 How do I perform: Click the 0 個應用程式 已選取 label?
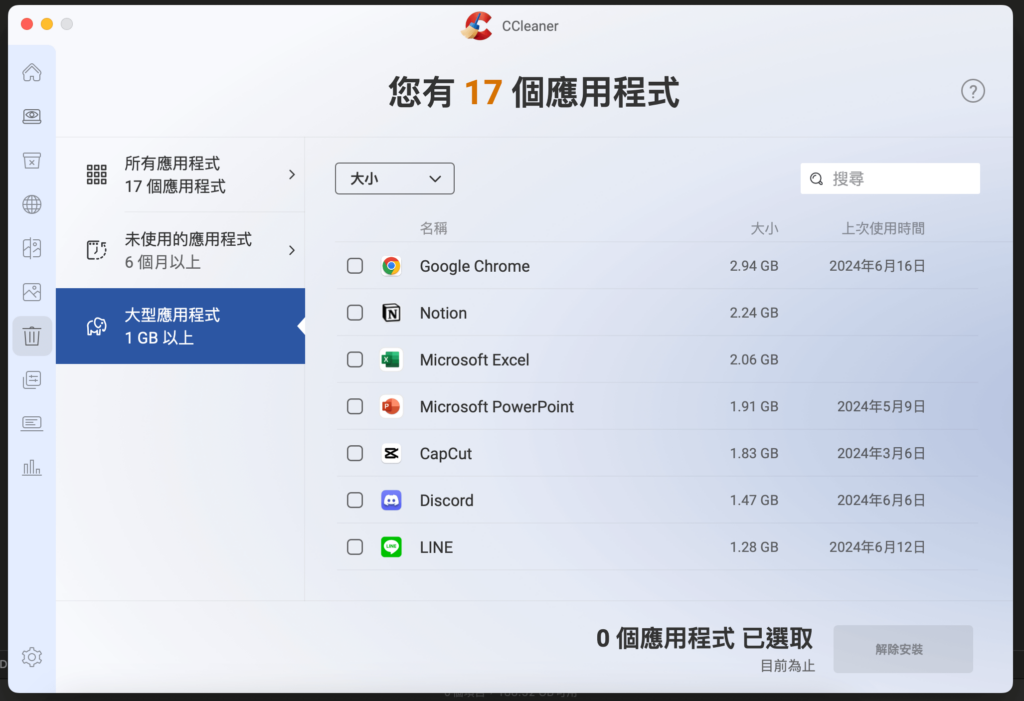coord(704,638)
